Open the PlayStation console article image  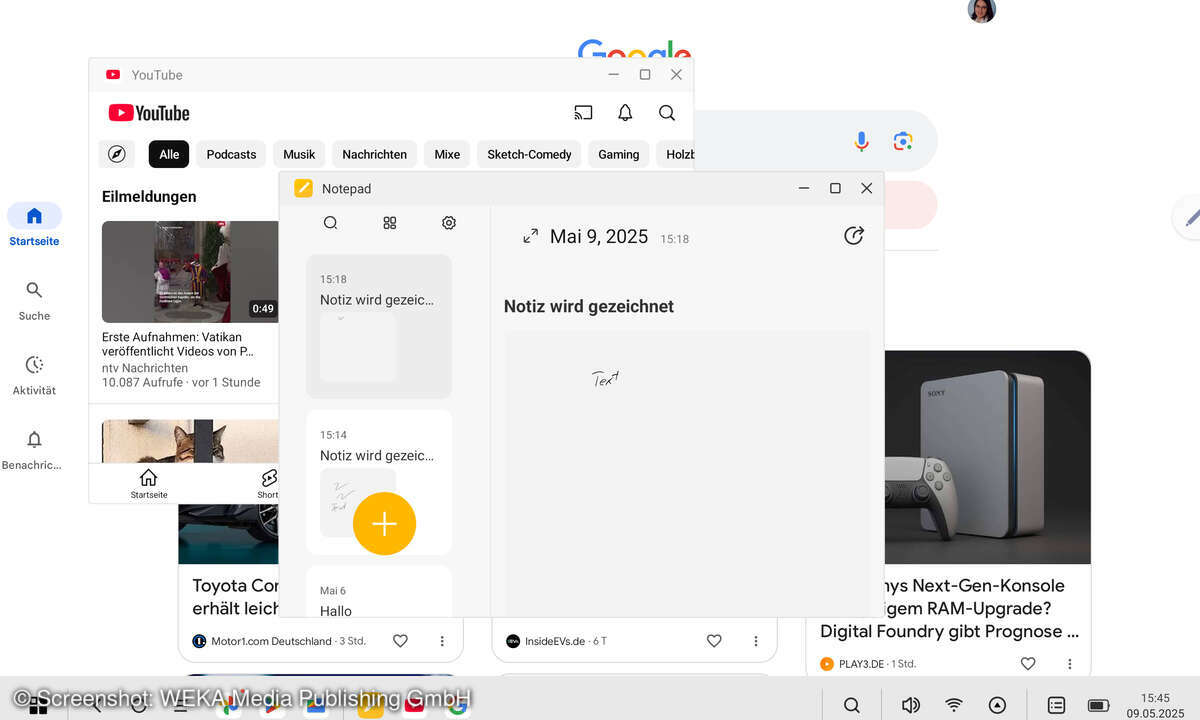[x=987, y=457]
